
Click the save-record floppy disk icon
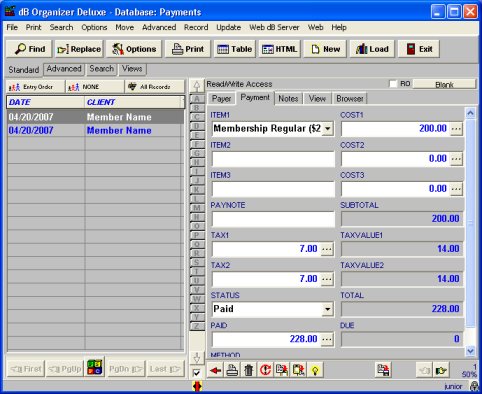click(x=383, y=370)
